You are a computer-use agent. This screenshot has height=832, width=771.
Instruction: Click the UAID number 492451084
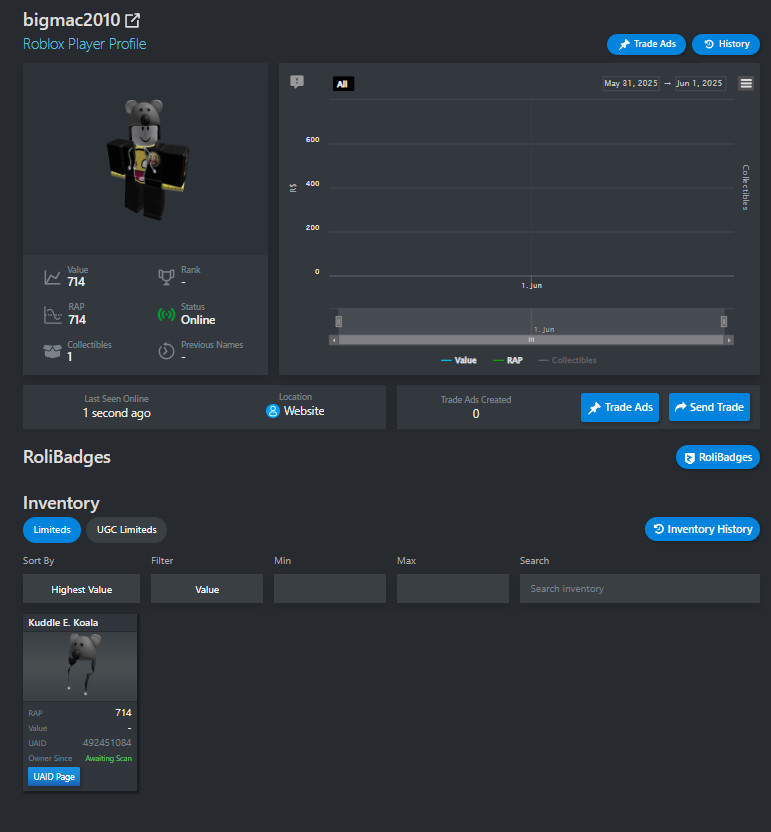coord(107,742)
